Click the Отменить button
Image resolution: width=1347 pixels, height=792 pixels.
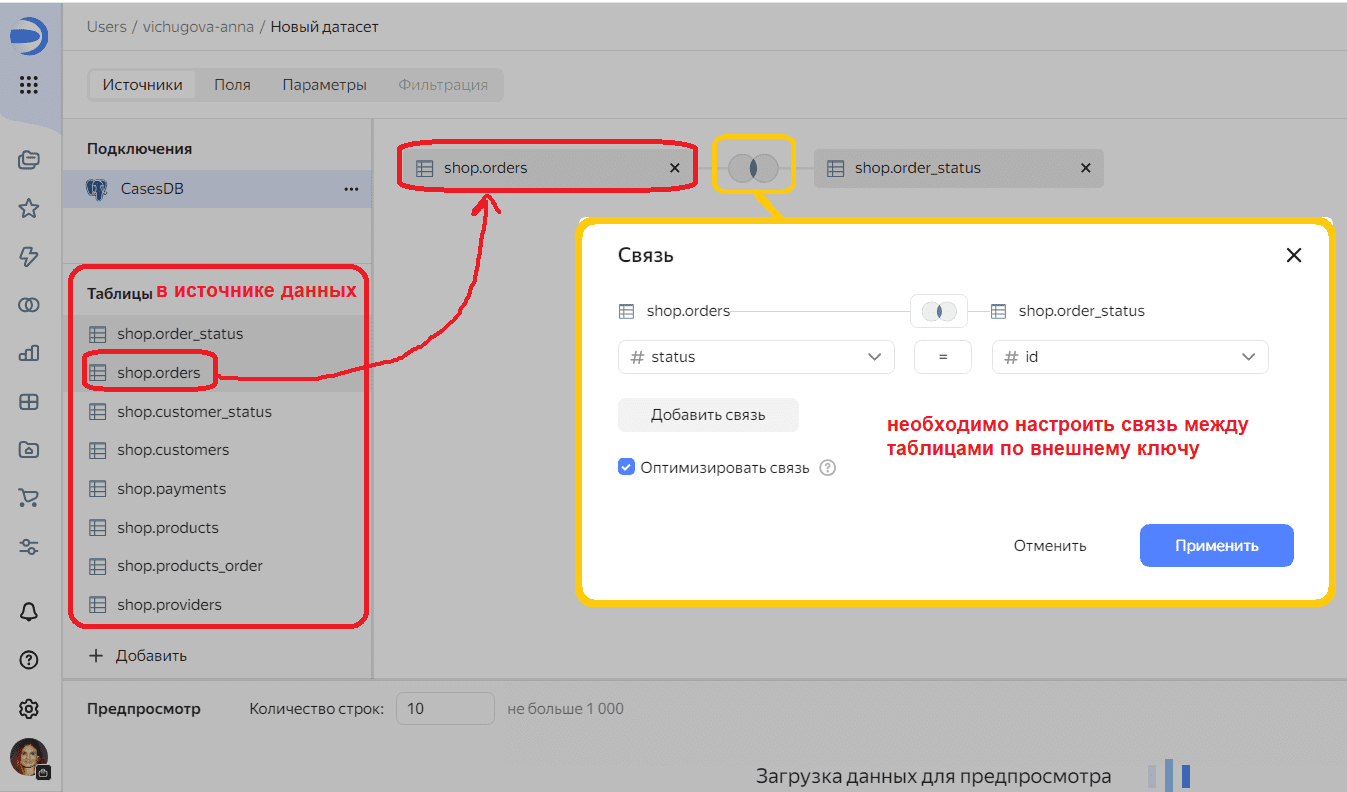click(x=1050, y=546)
